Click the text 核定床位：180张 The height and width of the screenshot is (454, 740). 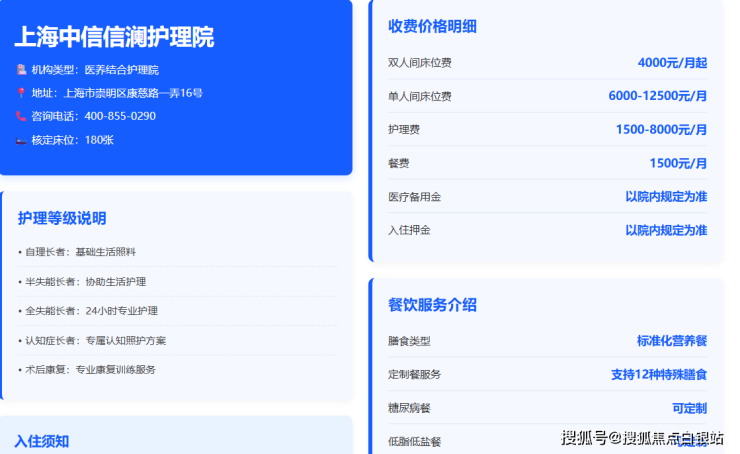(x=73, y=140)
